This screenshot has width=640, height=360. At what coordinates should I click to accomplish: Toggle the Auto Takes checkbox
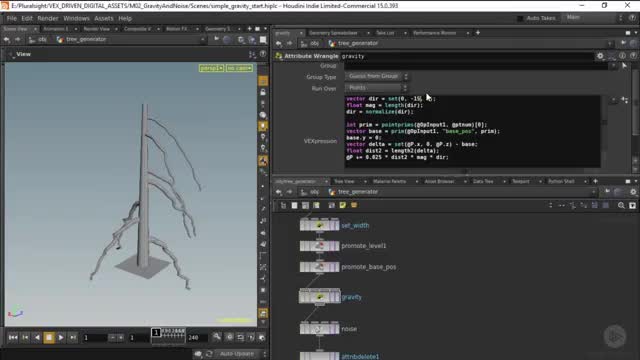[520, 18]
